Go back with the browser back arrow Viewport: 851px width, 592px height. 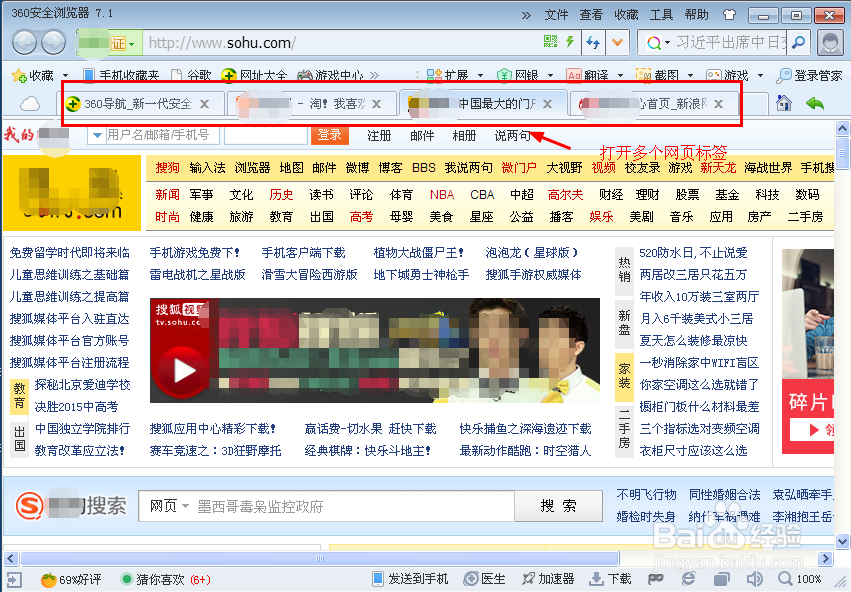[x=24, y=42]
